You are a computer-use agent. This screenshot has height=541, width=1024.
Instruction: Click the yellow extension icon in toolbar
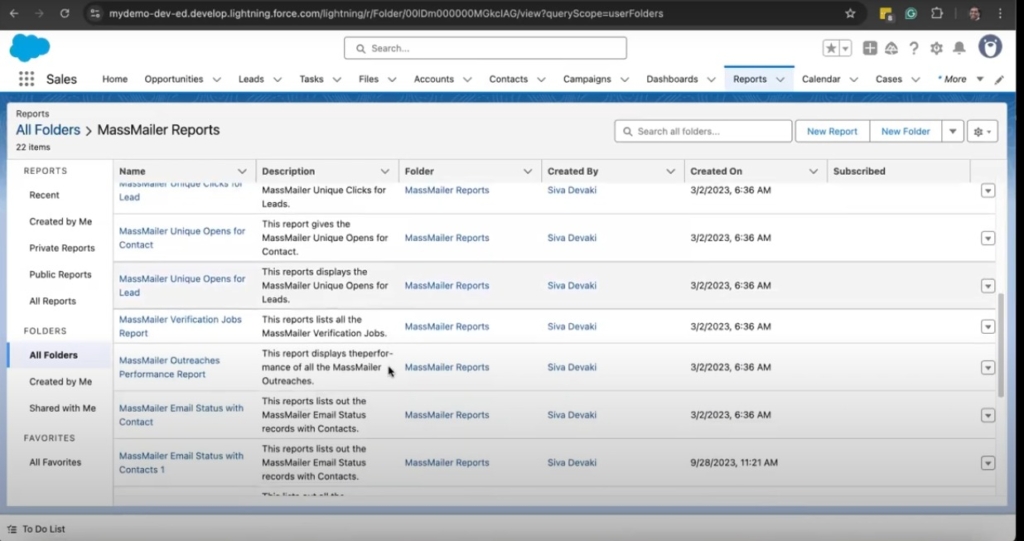(886, 13)
